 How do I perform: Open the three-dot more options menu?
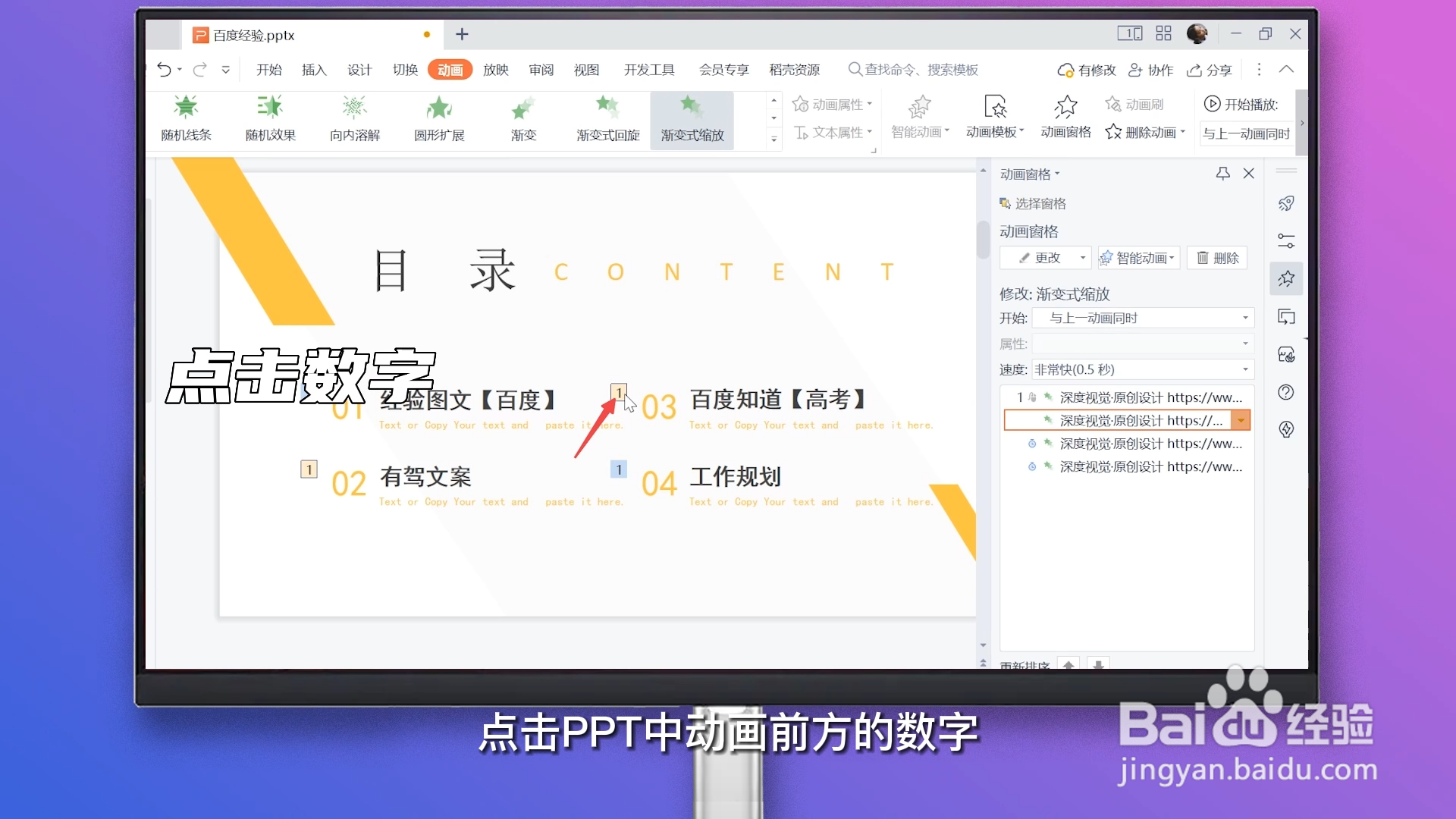coord(1259,70)
